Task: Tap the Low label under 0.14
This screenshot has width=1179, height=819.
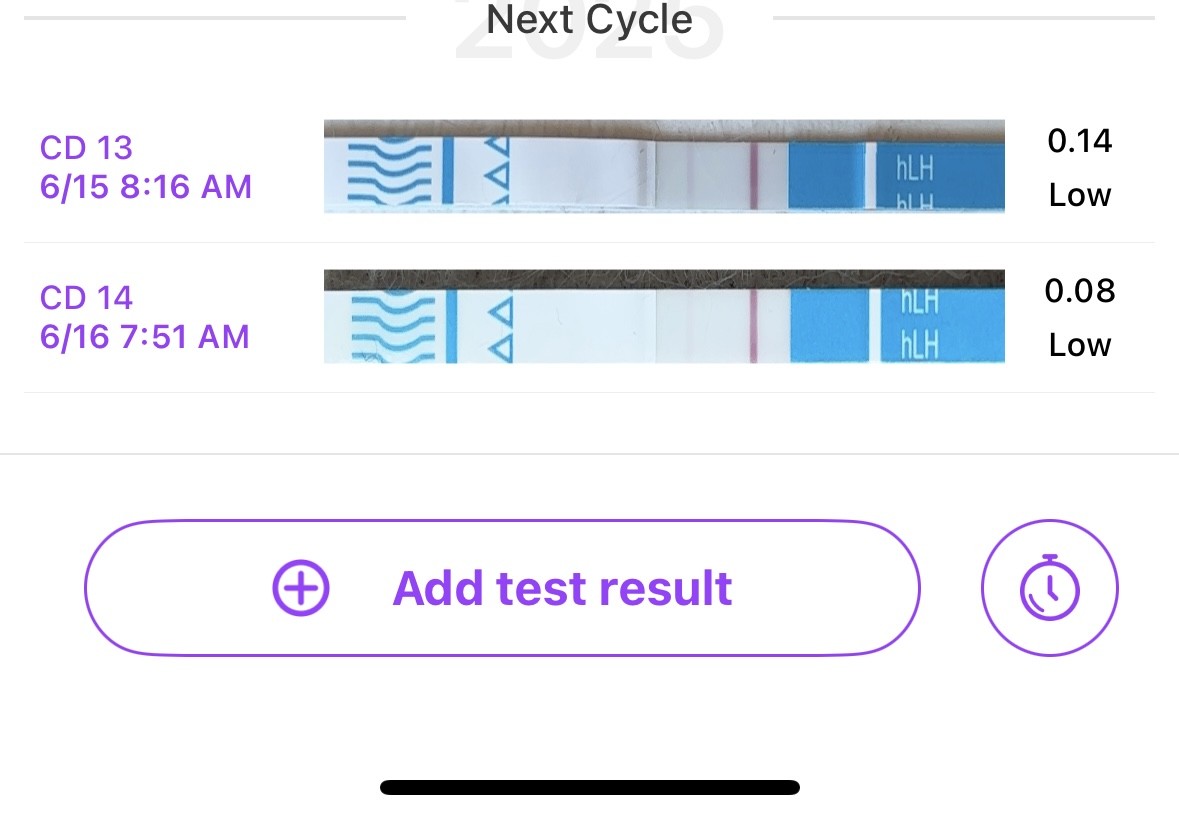Action: click(1079, 195)
